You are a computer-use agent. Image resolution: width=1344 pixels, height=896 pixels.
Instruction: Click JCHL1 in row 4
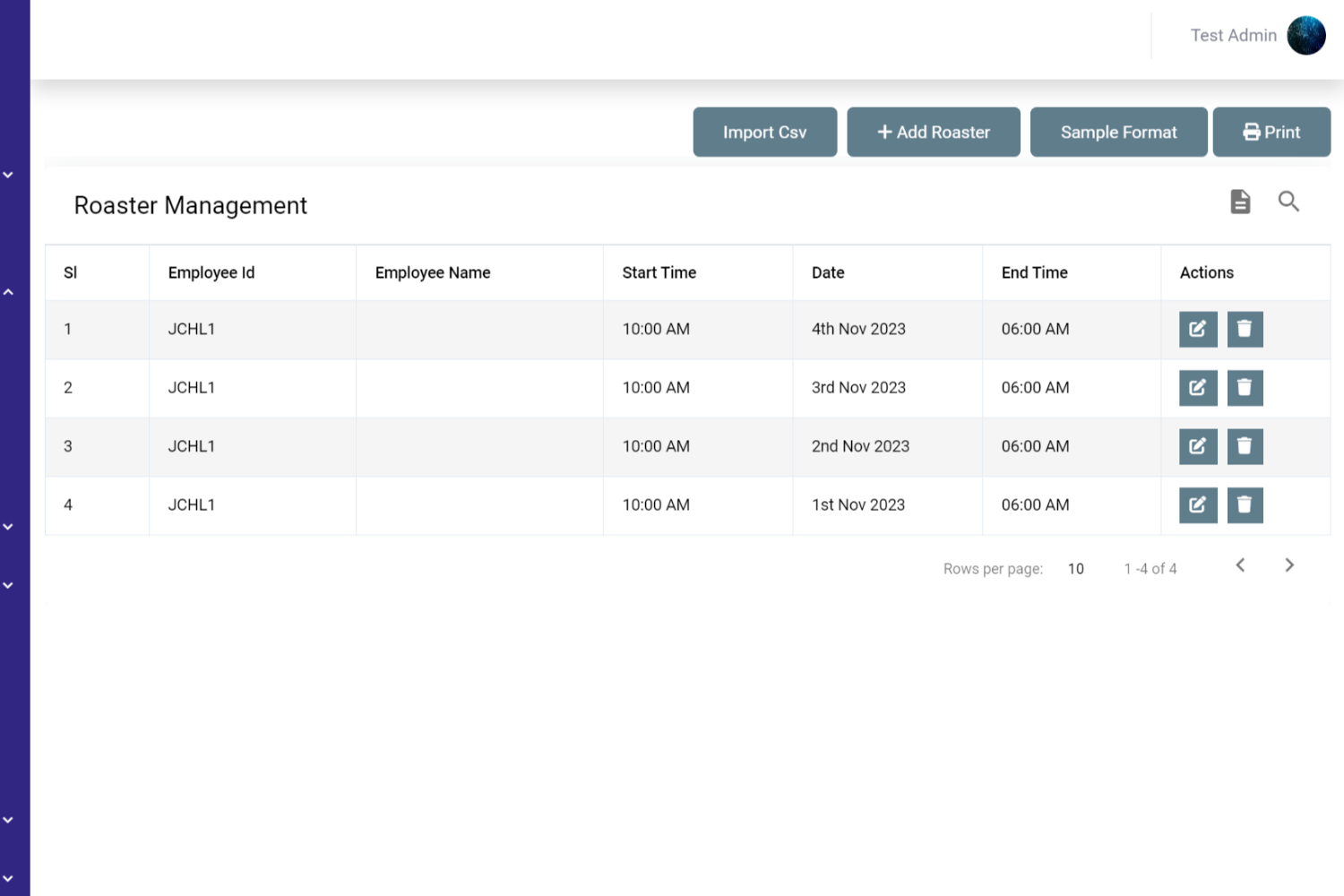pos(192,505)
